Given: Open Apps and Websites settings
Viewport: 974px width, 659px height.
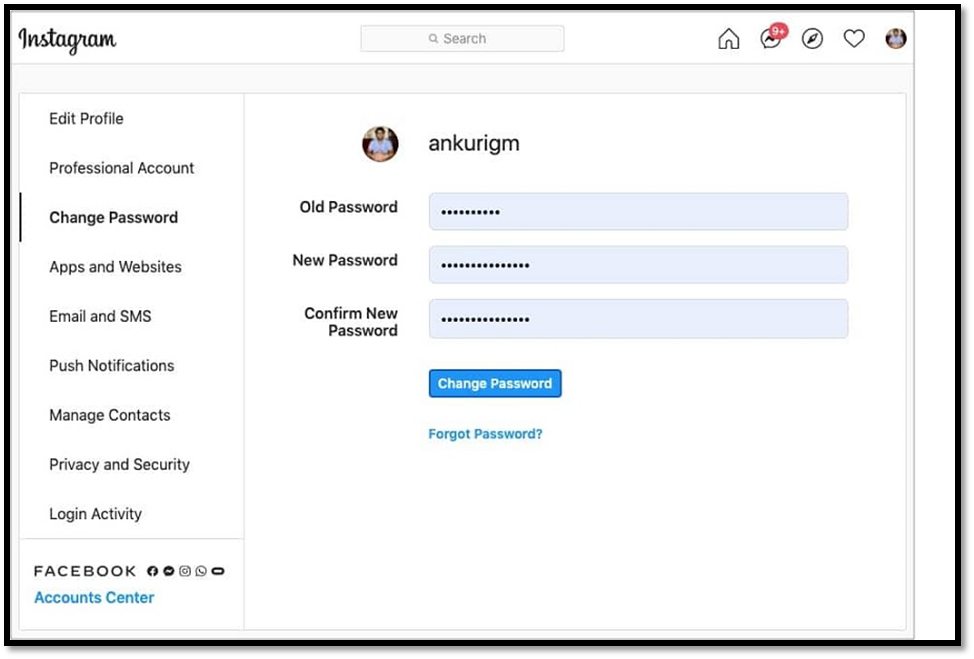Looking at the screenshot, I should (115, 267).
